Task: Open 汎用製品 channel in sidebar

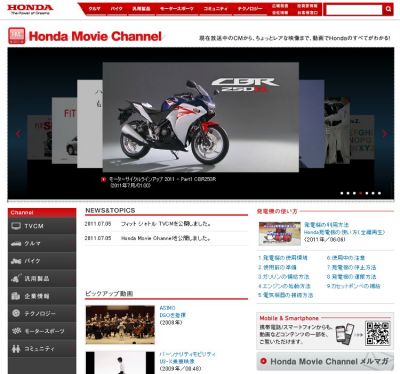Action: [x=42, y=279]
